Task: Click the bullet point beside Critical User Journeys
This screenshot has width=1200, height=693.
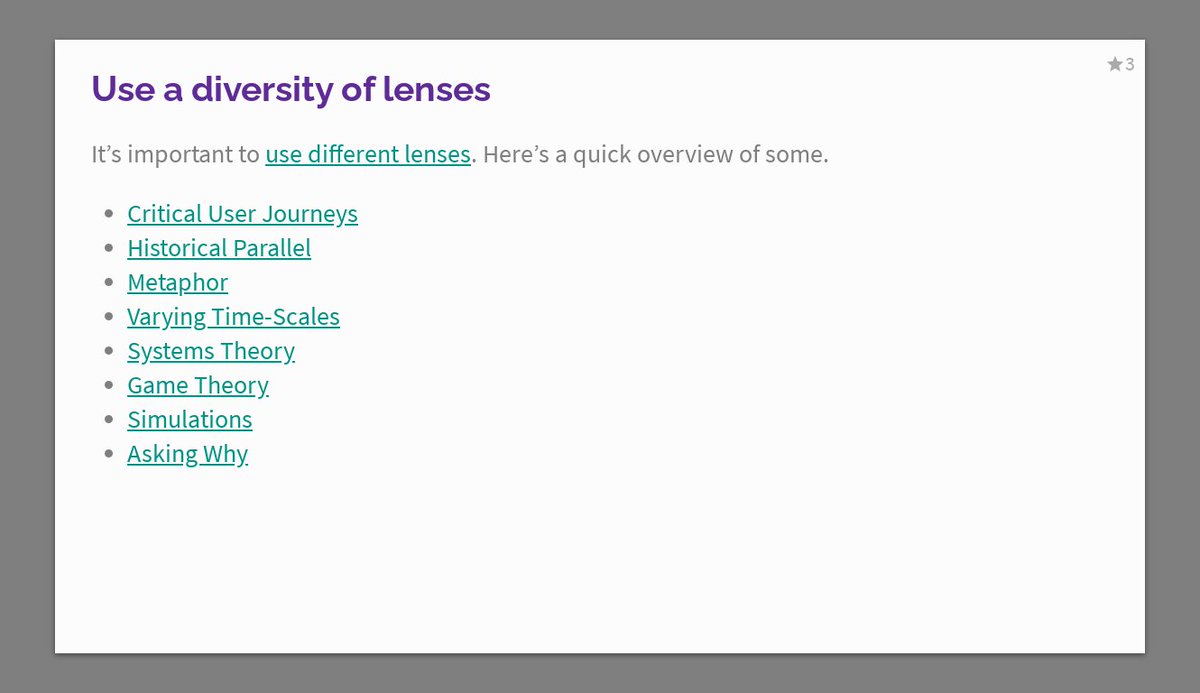Action: [x=109, y=214]
